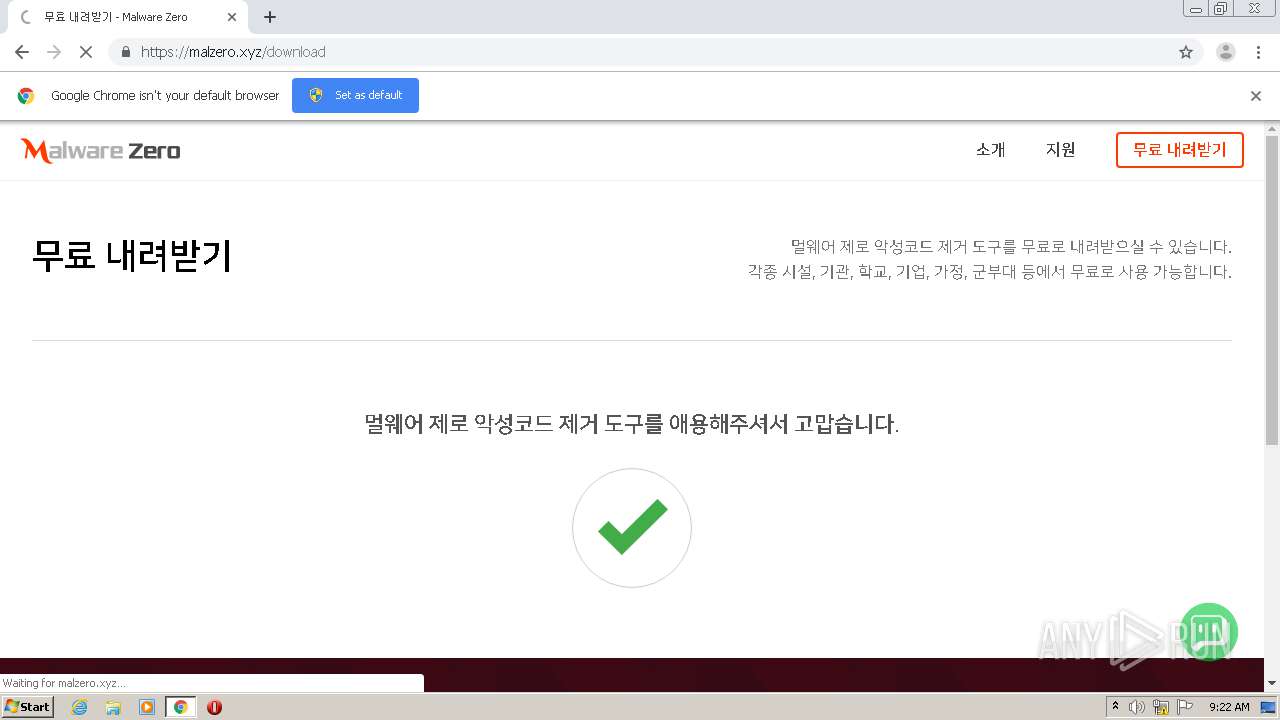View site security info via lock icon
The image size is (1280, 720).
click(x=125, y=52)
